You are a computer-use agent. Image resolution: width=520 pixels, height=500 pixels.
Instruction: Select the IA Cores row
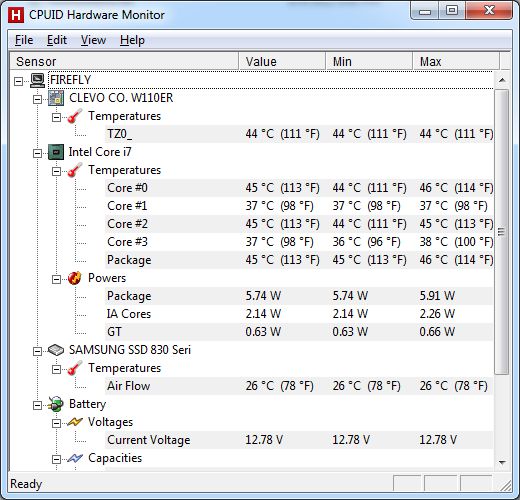click(299, 314)
